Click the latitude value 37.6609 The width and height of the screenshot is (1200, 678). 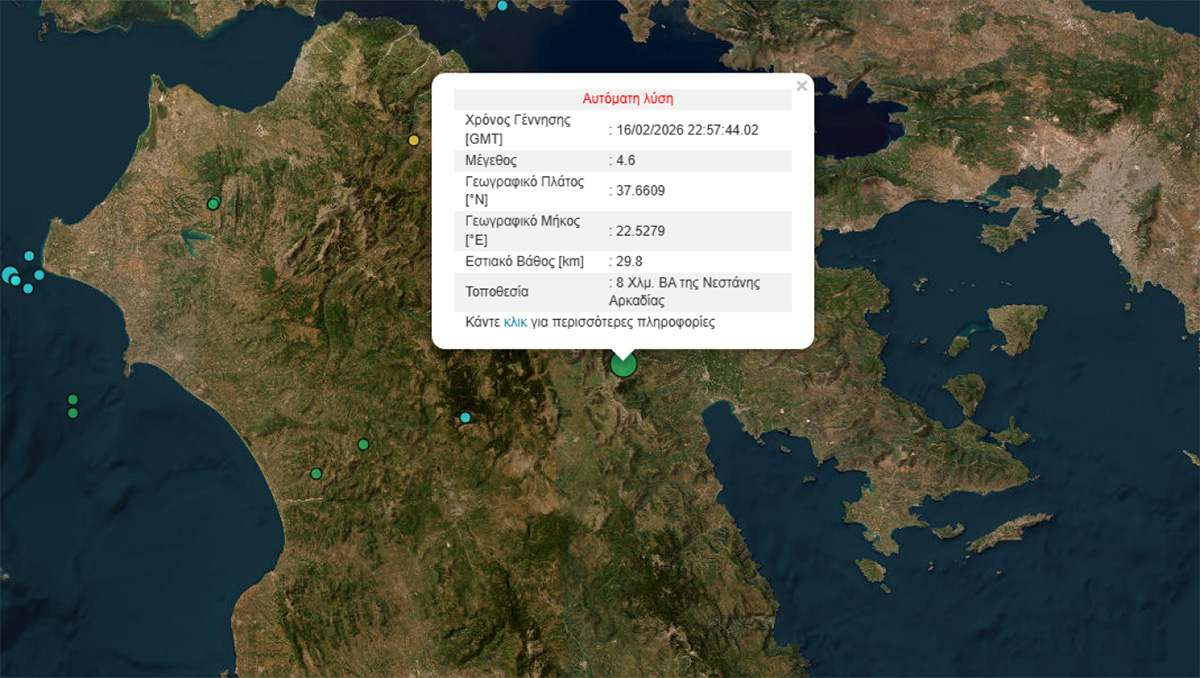pyautogui.click(x=640, y=191)
